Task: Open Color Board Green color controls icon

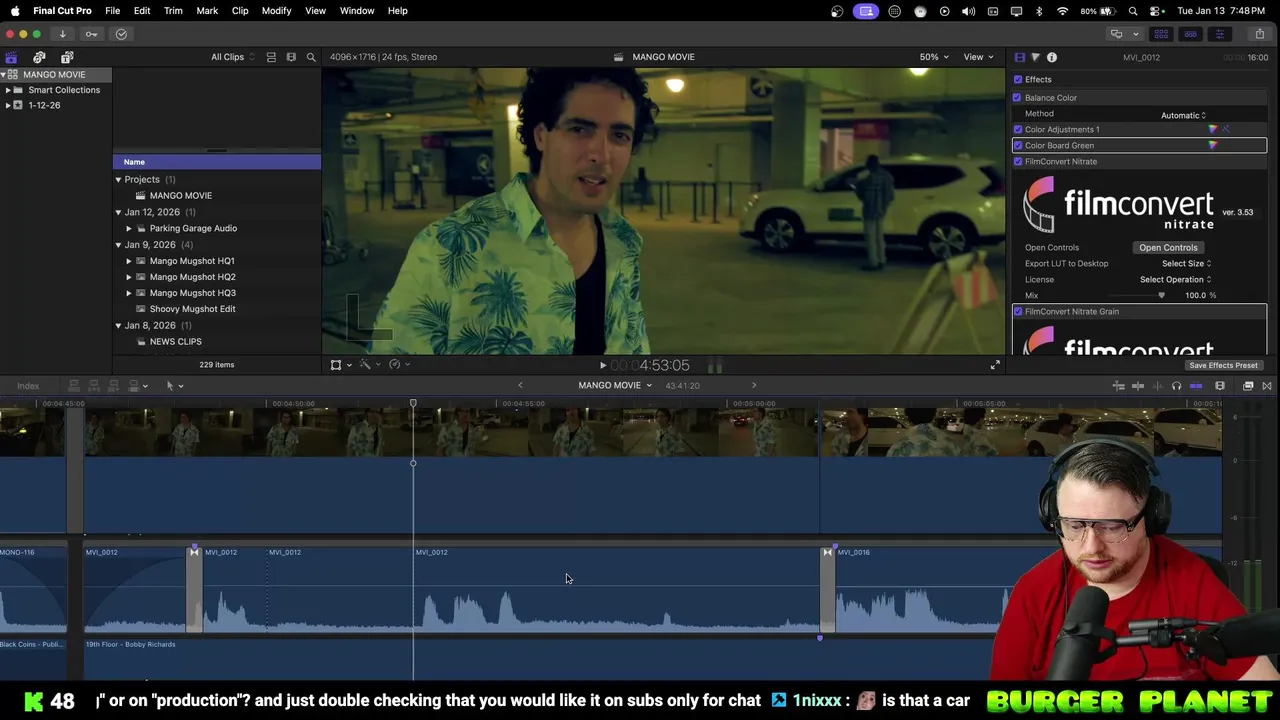Action: pos(1213,145)
